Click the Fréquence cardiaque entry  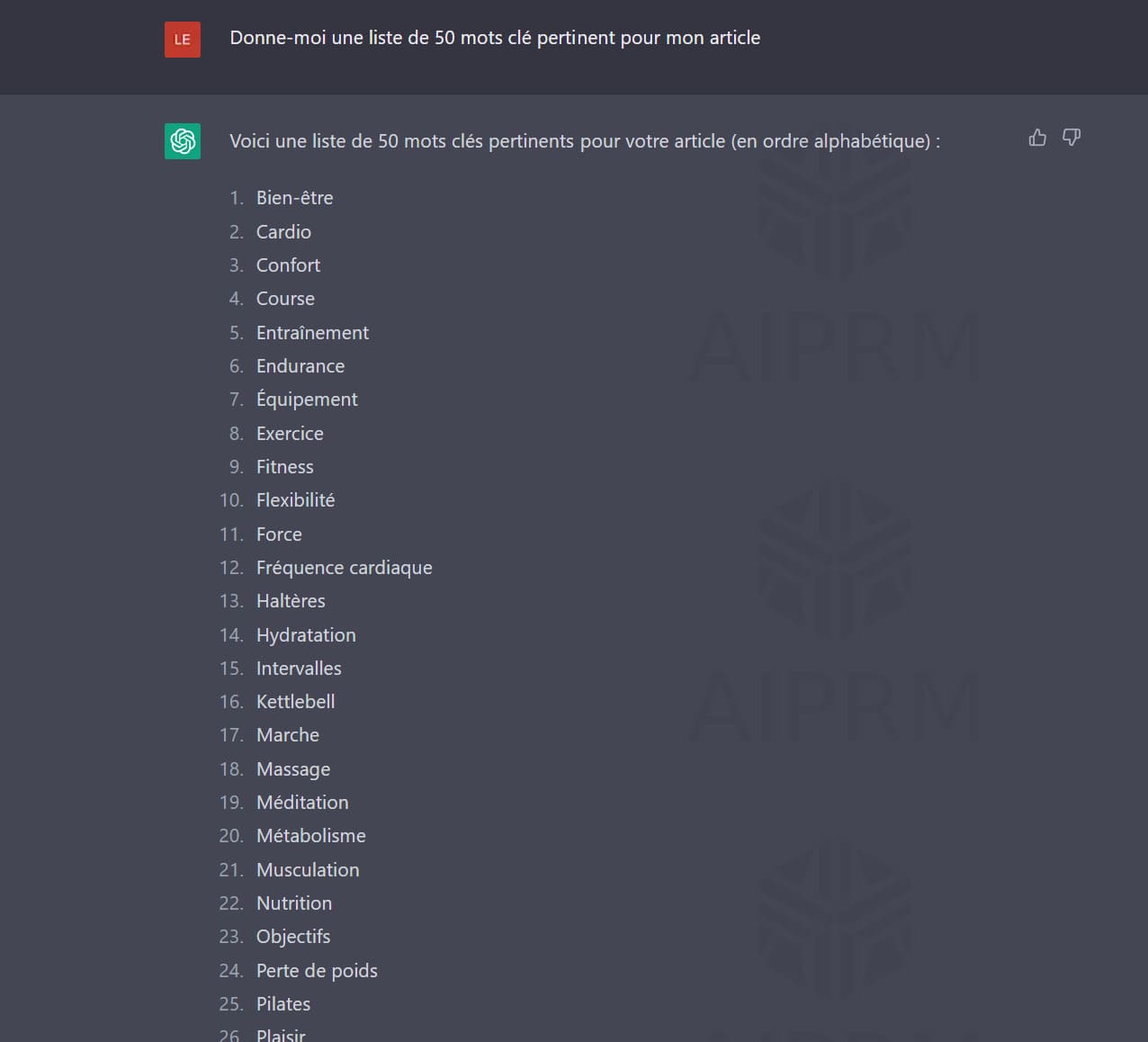pyautogui.click(x=344, y=568)
